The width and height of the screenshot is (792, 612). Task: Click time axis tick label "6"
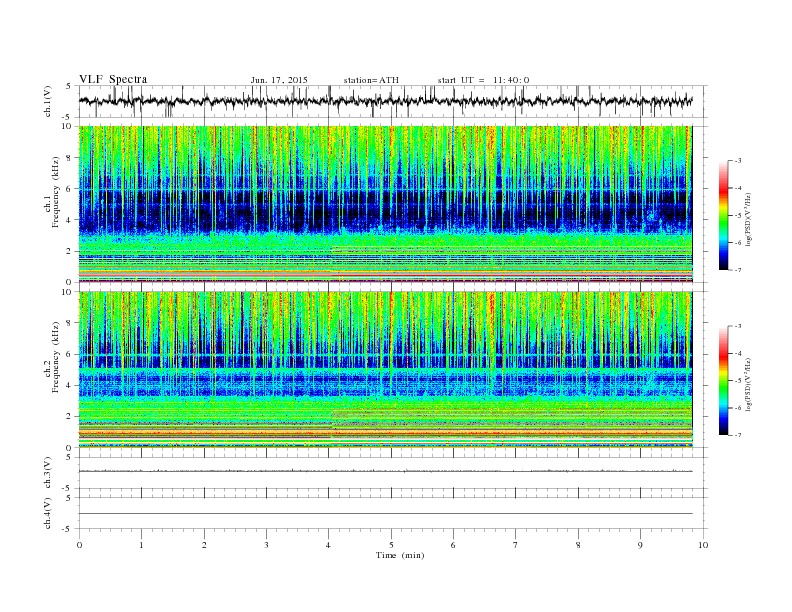453,545
